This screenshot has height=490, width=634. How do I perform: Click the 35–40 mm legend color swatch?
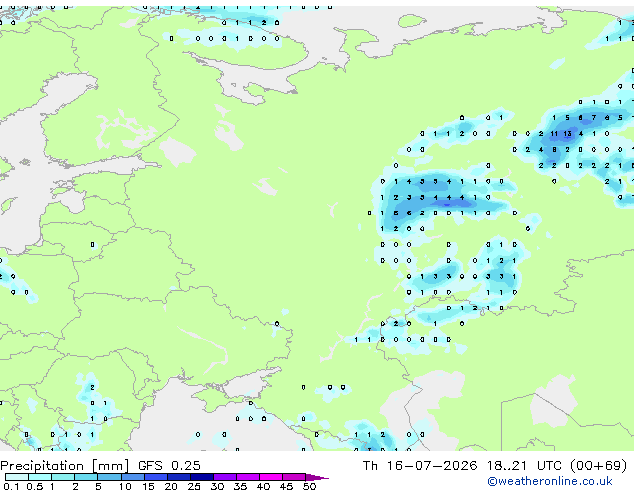[x=247, y=477]
